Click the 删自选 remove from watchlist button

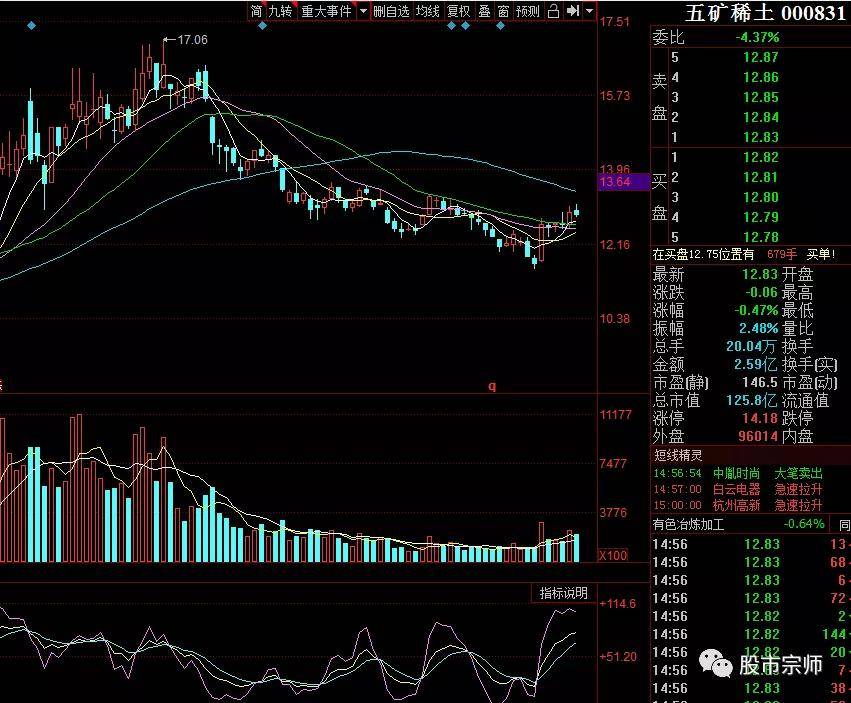coord(391,11)
